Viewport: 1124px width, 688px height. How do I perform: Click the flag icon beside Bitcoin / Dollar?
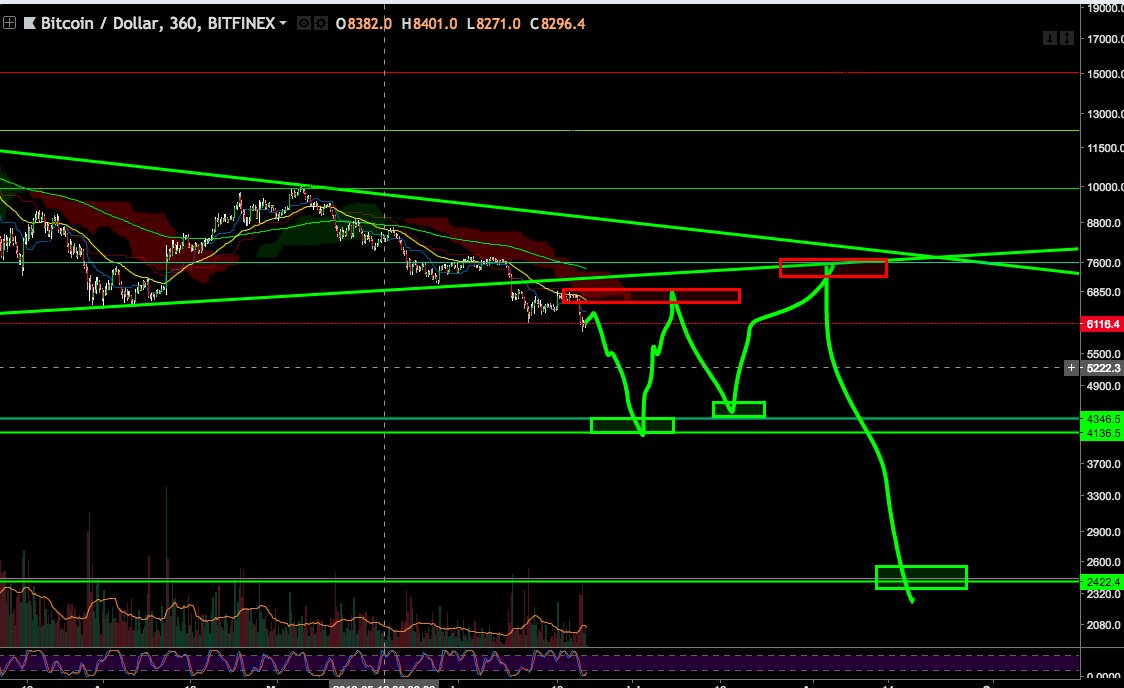pyautogui.click(x=30, y=23)
